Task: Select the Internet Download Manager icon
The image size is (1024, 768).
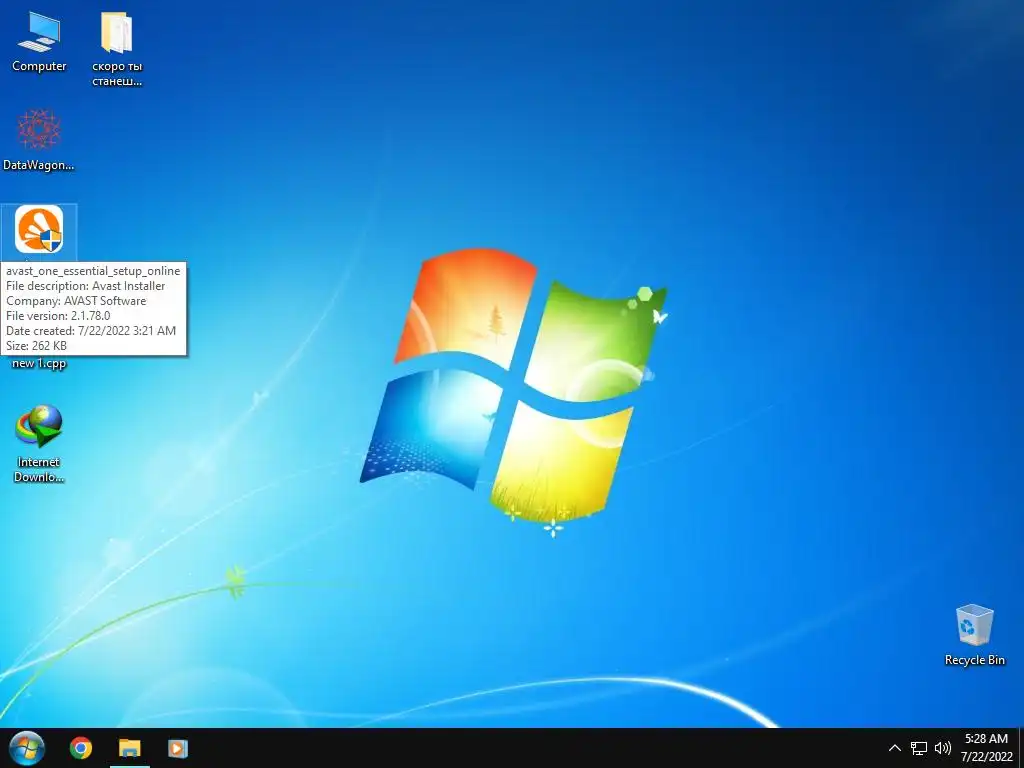Action: (39, 444)
